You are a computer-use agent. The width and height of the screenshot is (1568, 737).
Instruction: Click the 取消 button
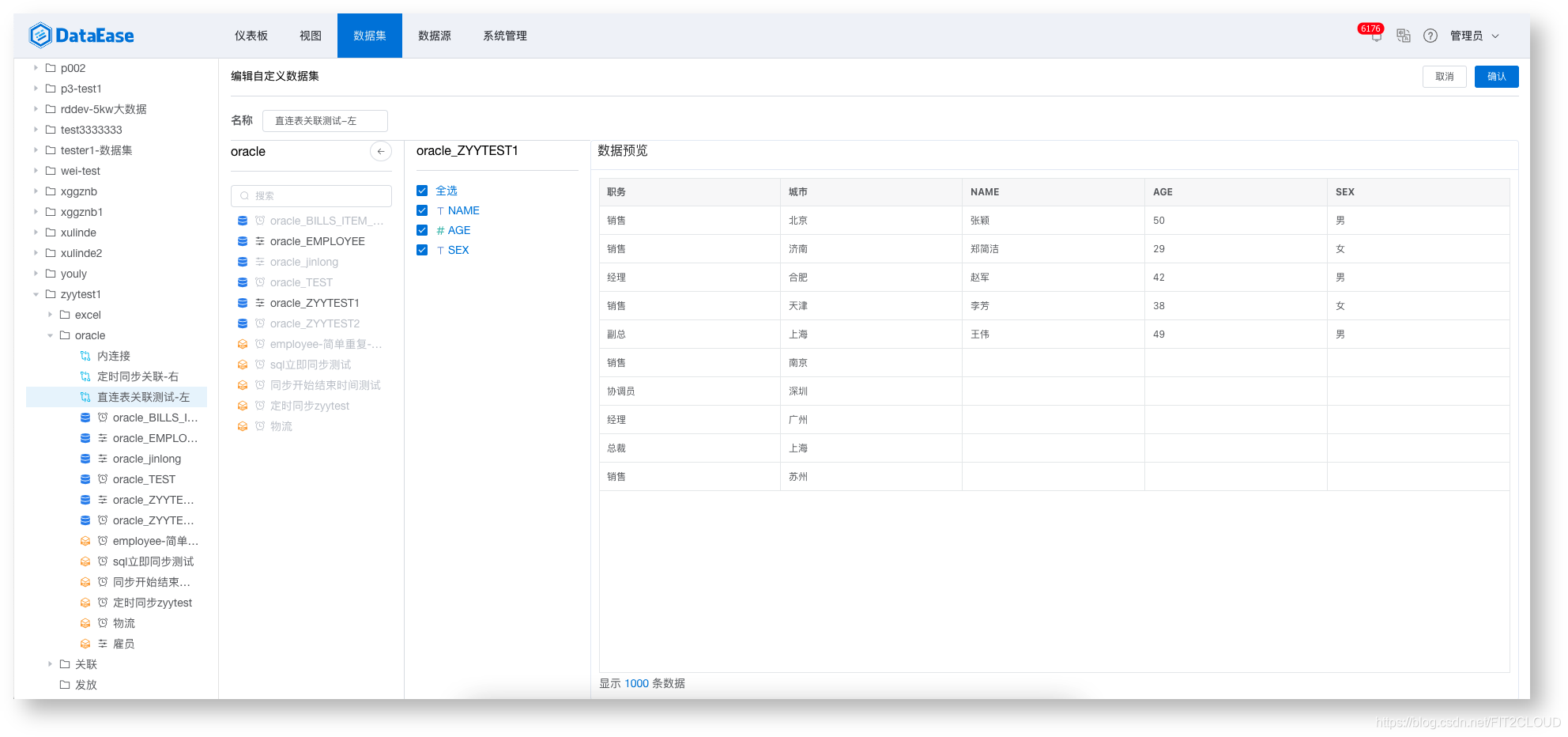1445,77
